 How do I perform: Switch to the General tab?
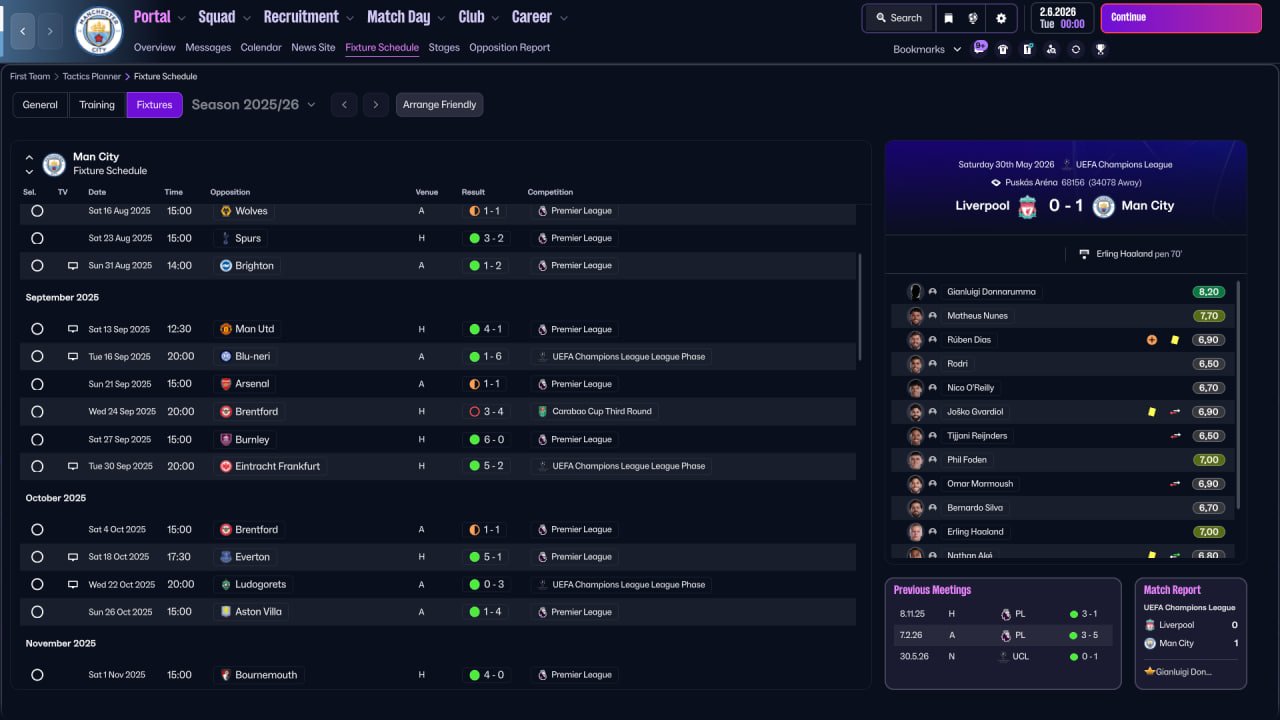pos(40,105)
